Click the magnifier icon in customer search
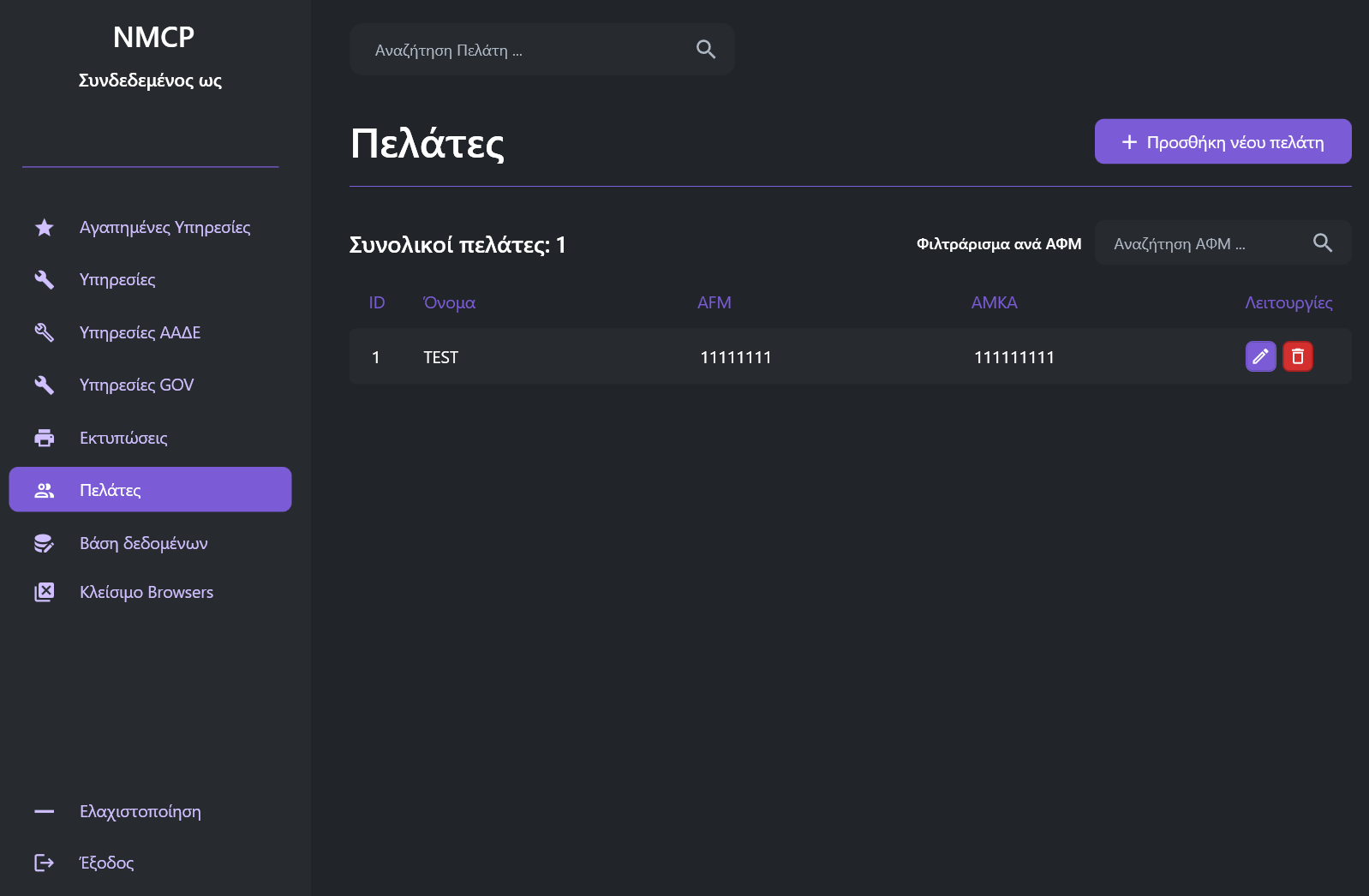Viewport: 1369px width, 896px height. click(705, 50)
